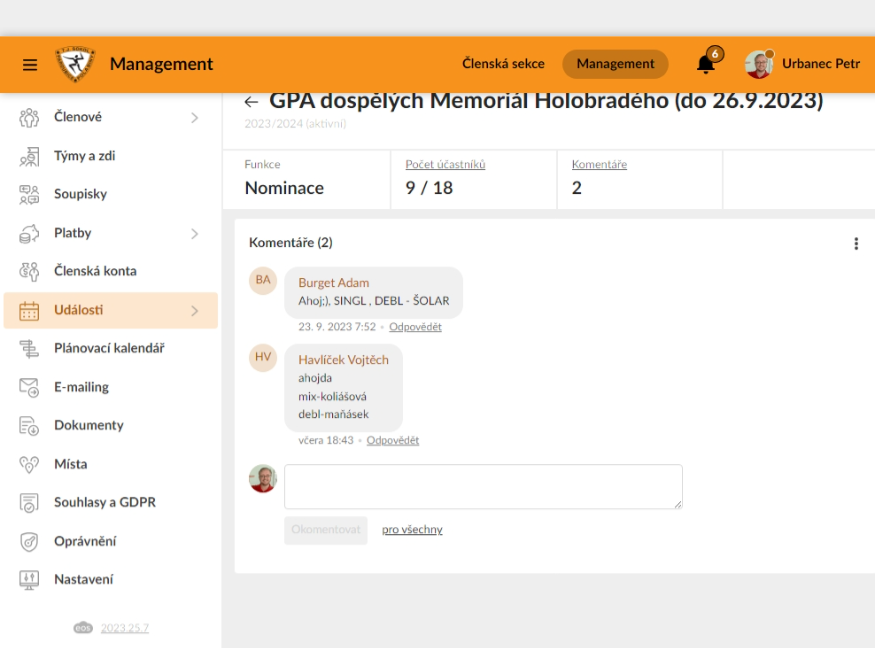Switch to Členská sekce tab
The image size is (875, 648).
pos(503,64)
